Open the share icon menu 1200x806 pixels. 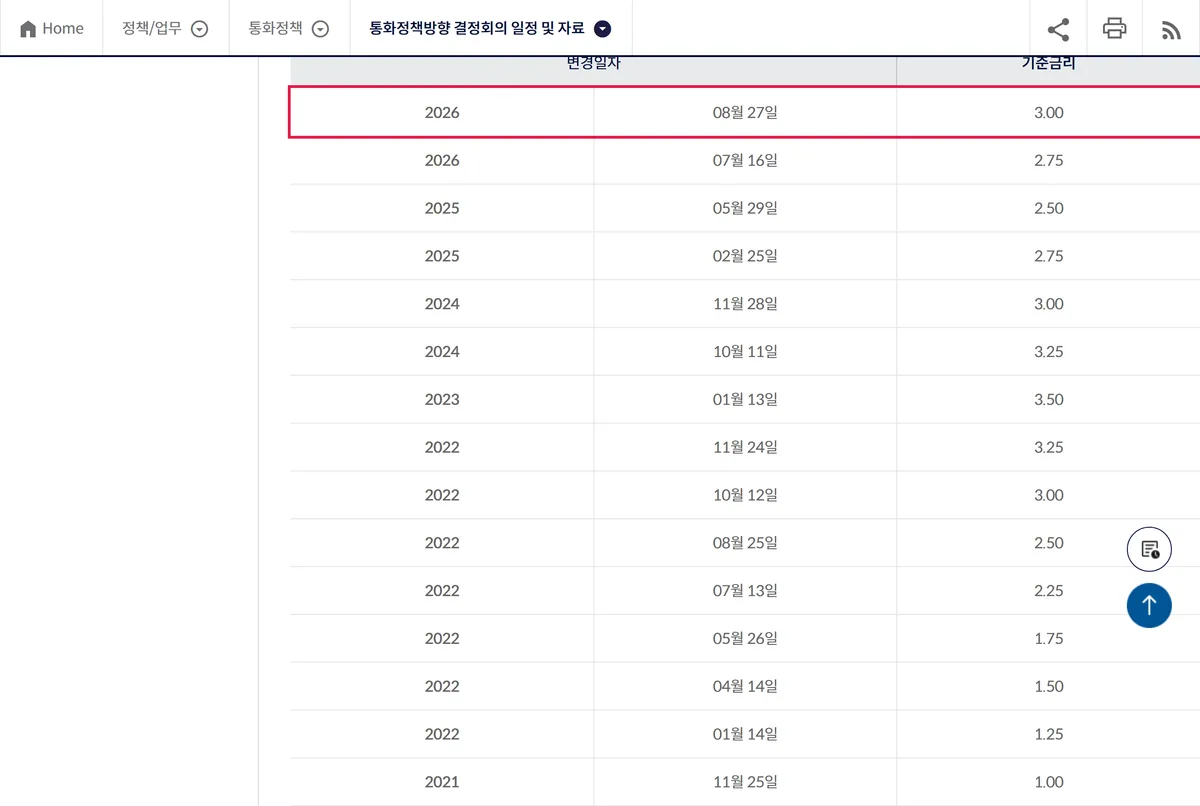[x=1058, y=29]
